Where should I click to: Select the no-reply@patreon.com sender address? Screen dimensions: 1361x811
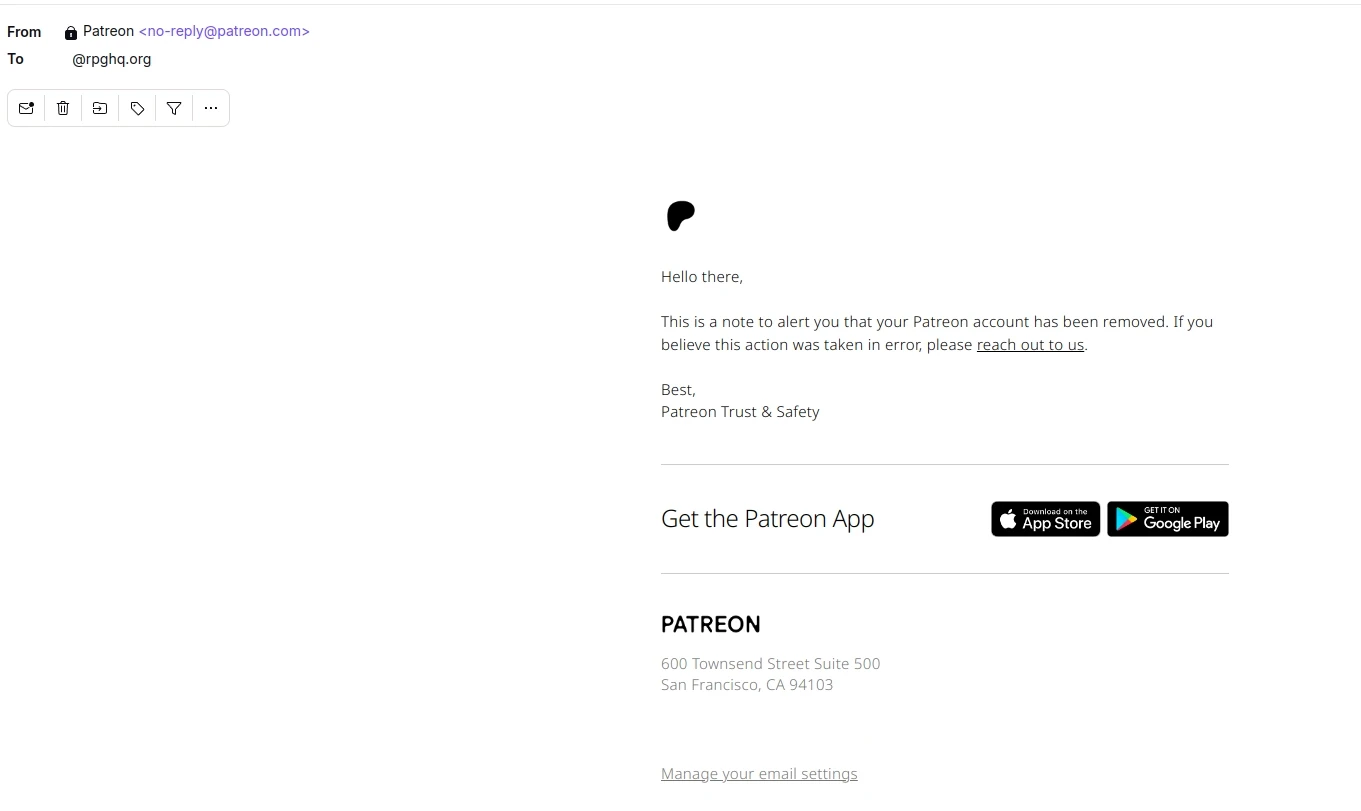(x=224, y=31)
